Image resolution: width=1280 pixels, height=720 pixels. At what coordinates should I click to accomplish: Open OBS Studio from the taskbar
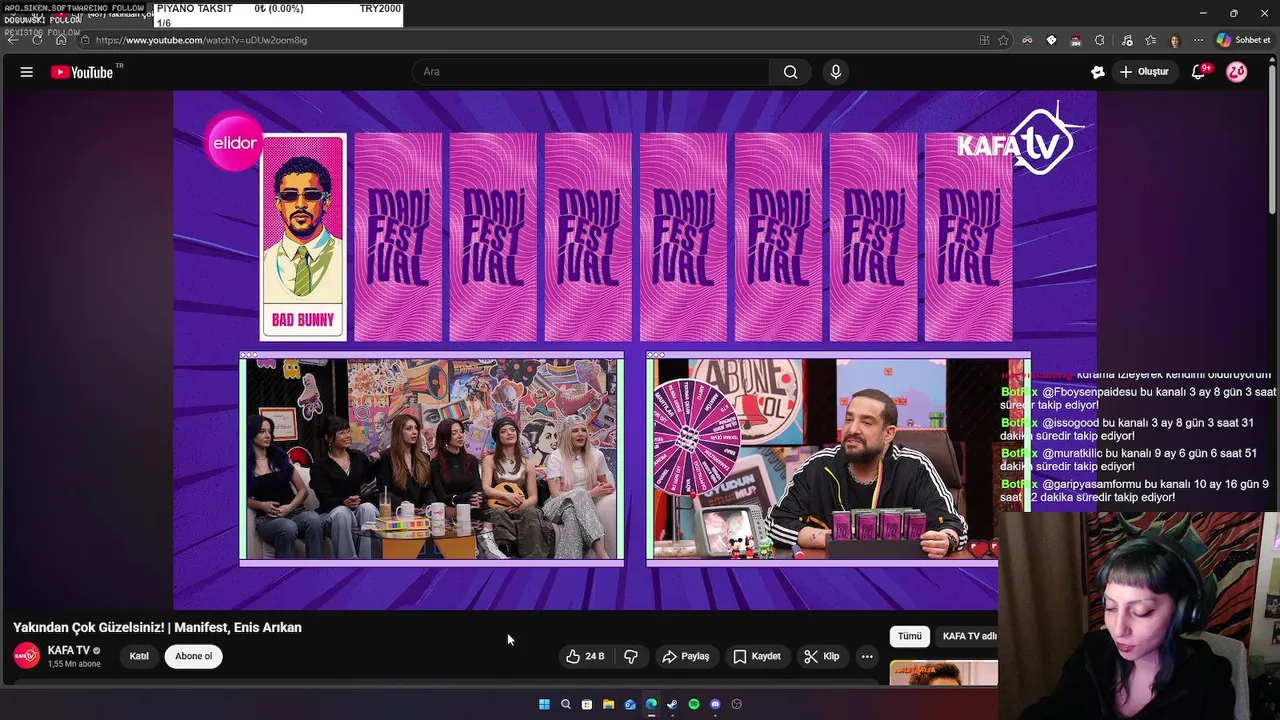click(x=737, y=704)
